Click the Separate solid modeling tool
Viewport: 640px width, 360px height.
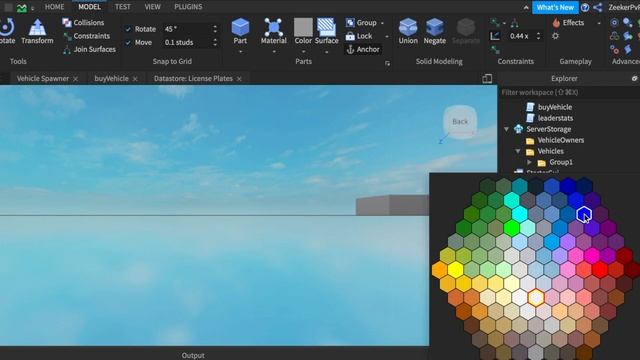tap(466, 31)
